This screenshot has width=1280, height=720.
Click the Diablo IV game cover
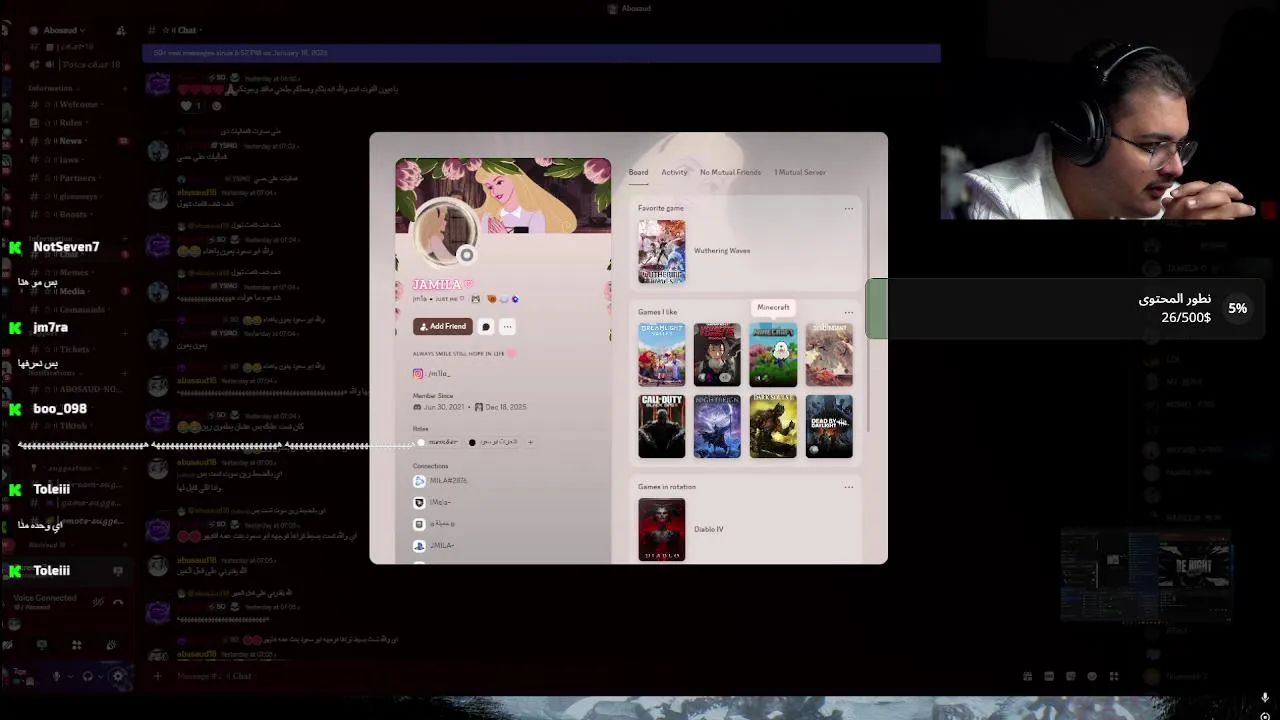coord(662,529)
